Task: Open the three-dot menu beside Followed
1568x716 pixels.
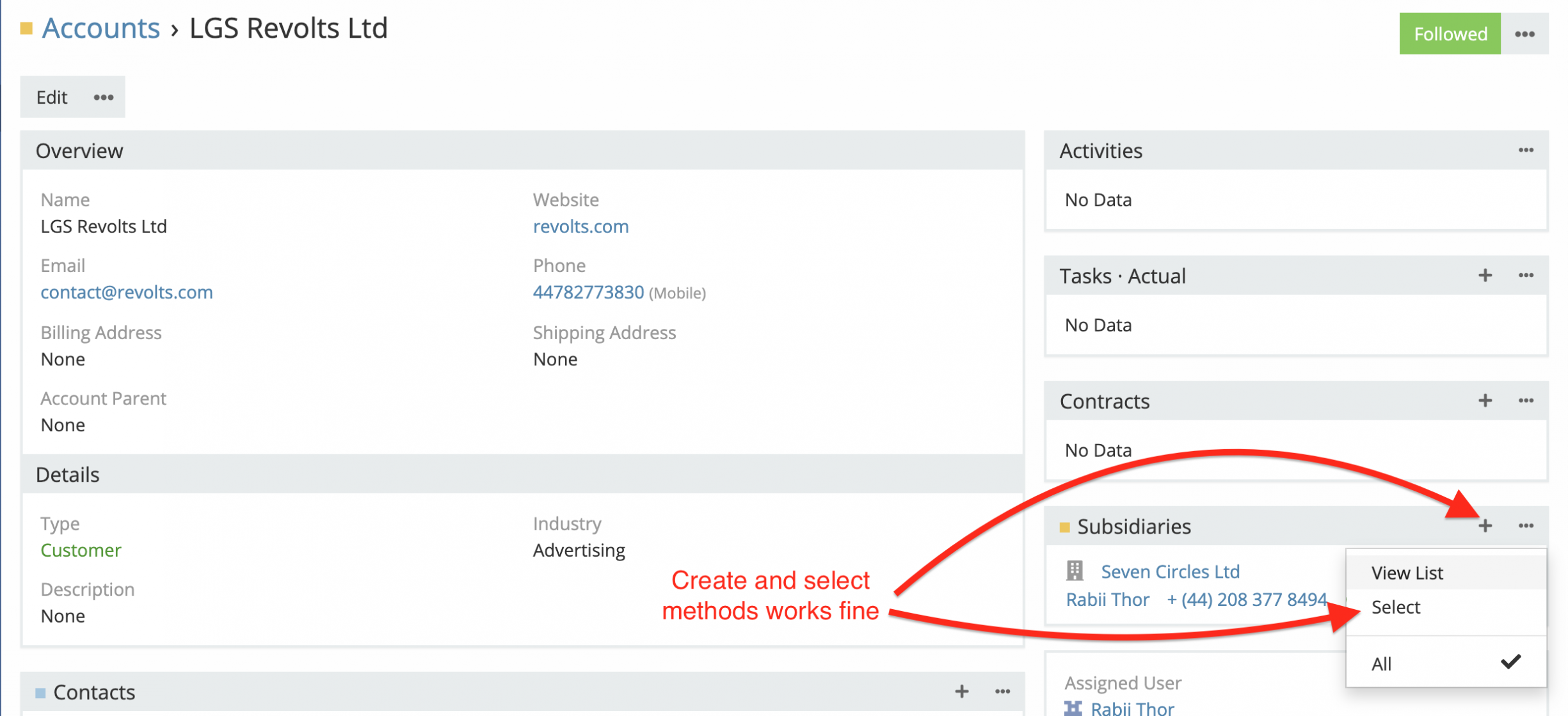Action: click(x=1524, y=34)
